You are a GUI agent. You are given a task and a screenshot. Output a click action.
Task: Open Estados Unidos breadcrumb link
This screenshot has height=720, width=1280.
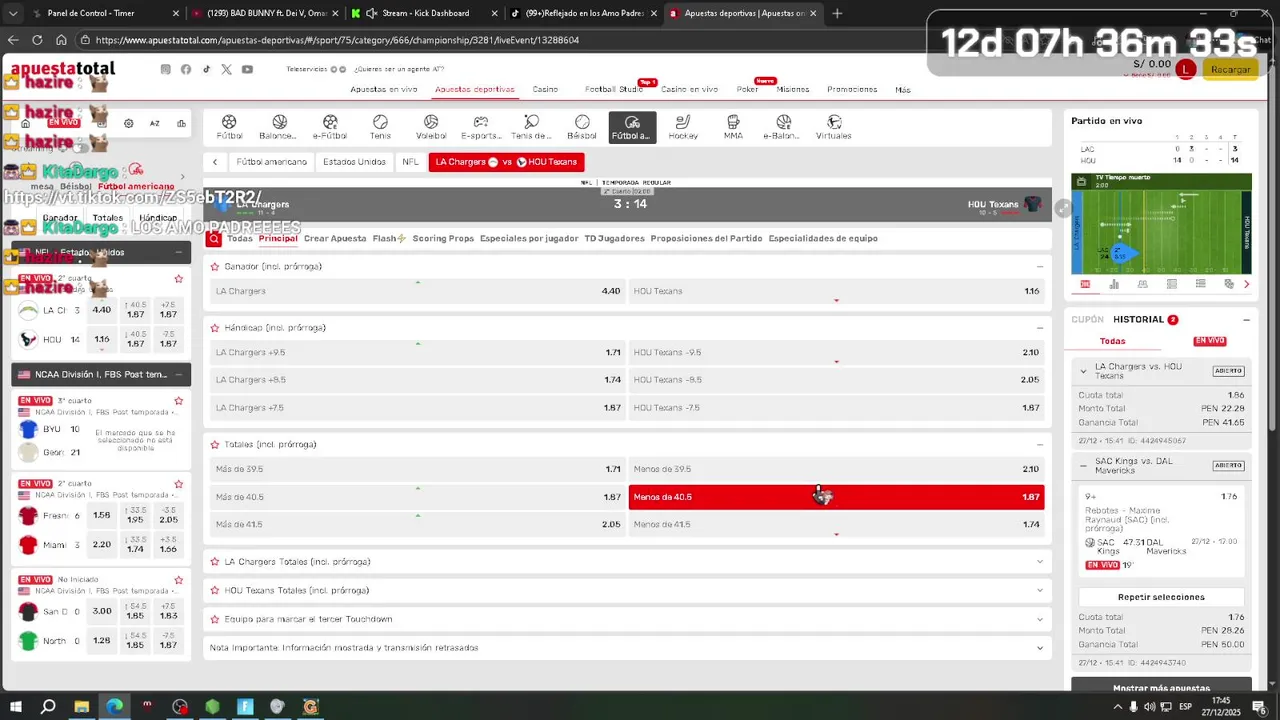pos(354,162)
